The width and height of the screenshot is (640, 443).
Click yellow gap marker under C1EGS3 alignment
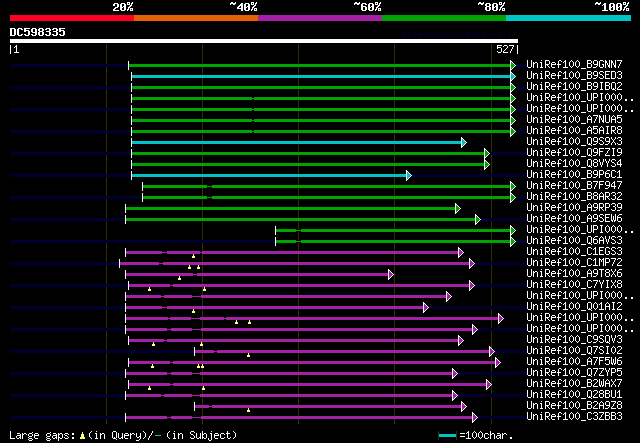click(193, 256)
